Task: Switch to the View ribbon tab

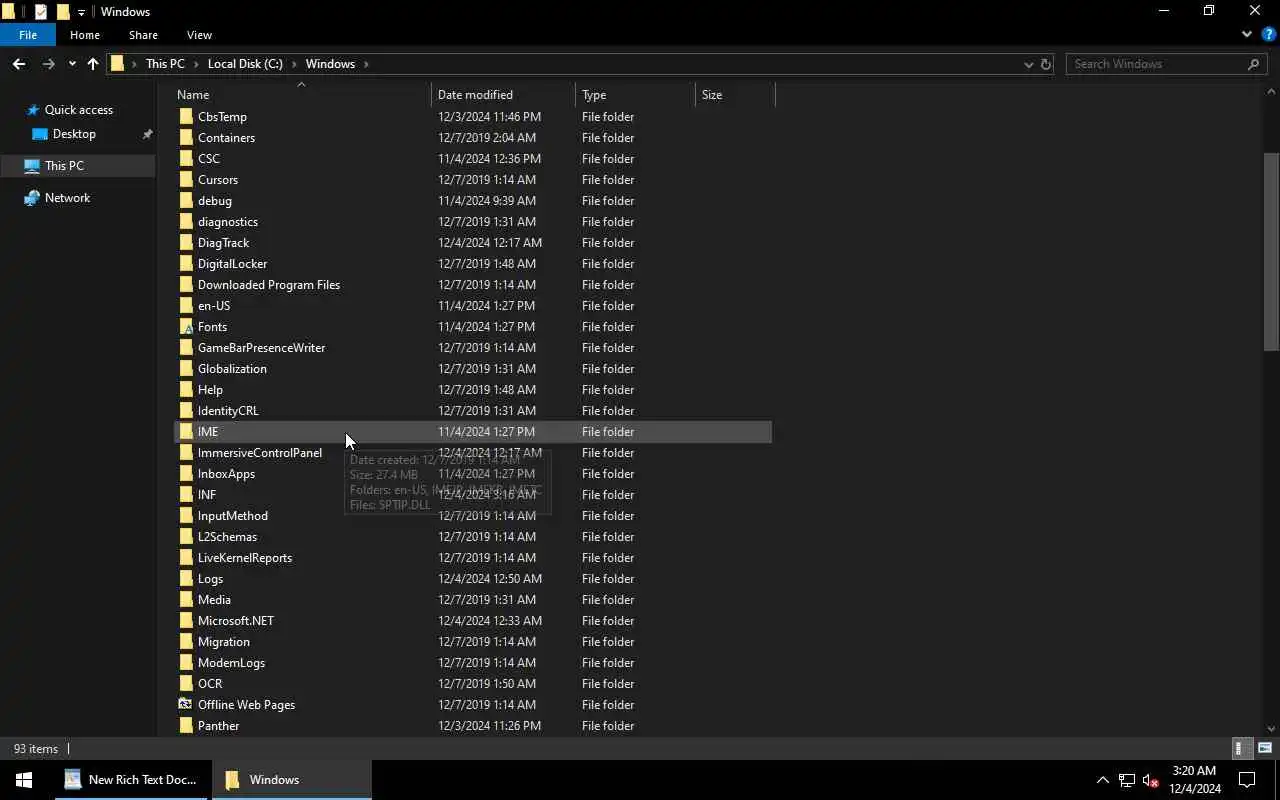Action: pos(199,35)
